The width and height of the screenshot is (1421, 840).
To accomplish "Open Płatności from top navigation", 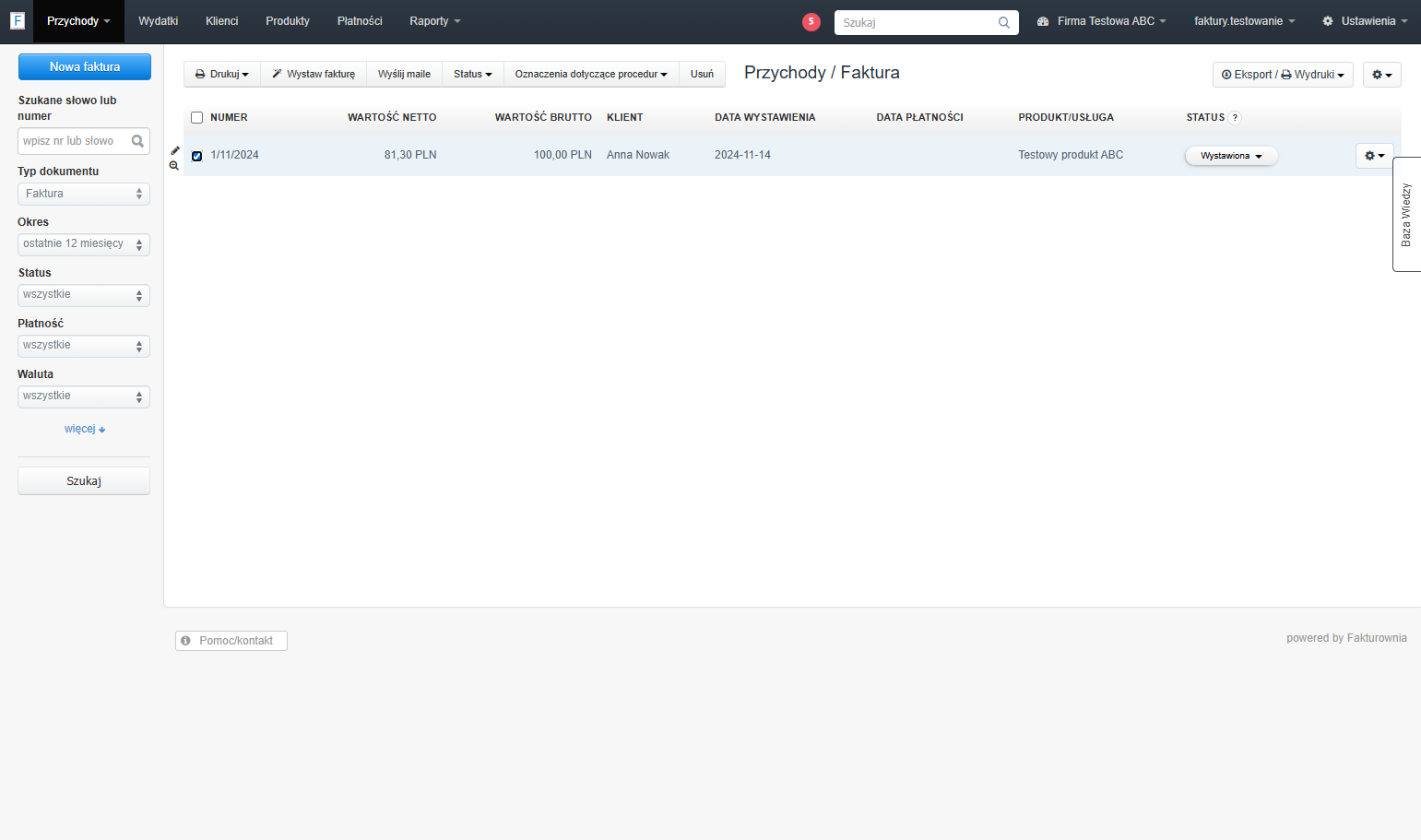I will [x=360, y=21].
